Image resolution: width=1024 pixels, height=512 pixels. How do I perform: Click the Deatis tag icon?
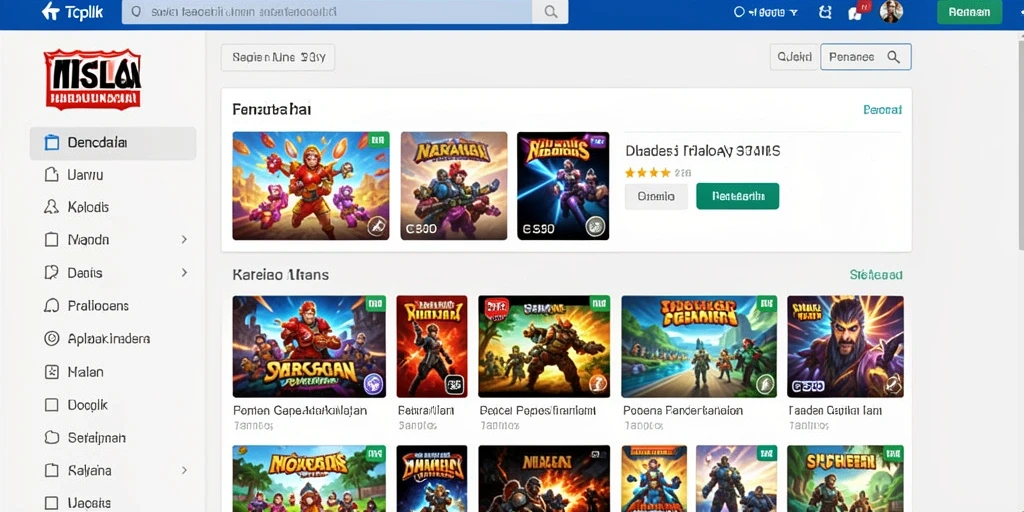51,272
